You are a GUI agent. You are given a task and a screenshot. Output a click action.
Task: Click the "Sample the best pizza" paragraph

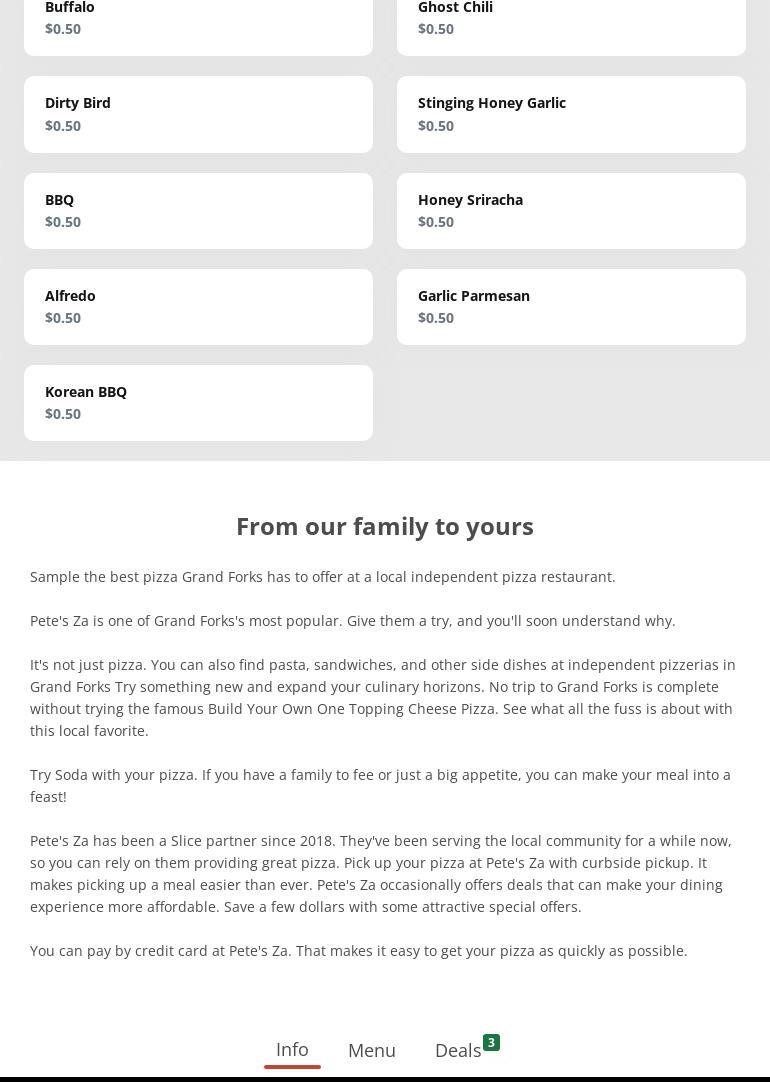[x=323, y=577]
